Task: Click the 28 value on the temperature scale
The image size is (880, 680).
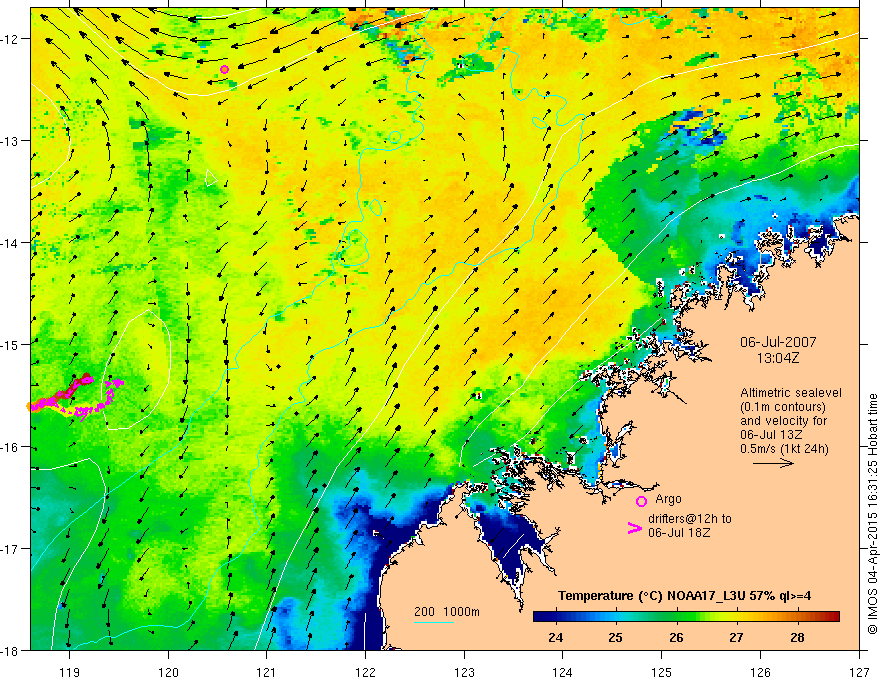Action: pos(797,637)
